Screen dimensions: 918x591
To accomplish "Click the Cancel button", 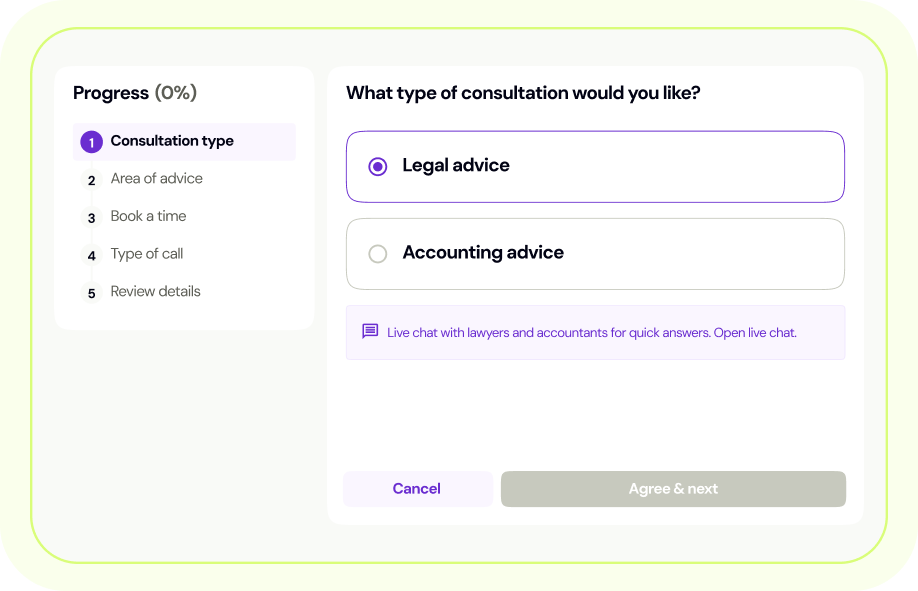I will tap(417, 488).
